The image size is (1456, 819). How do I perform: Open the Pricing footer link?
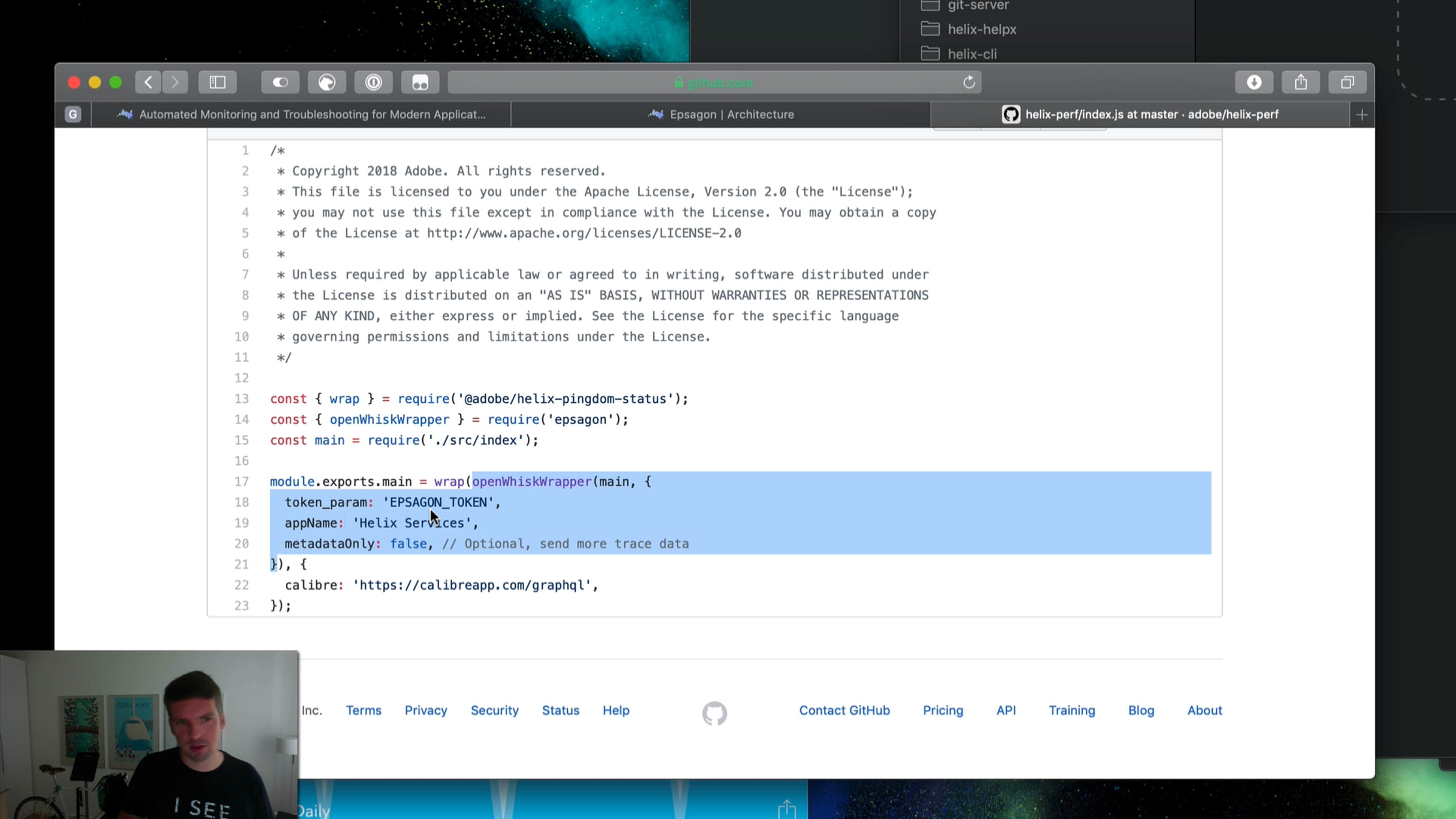(943, 710)
